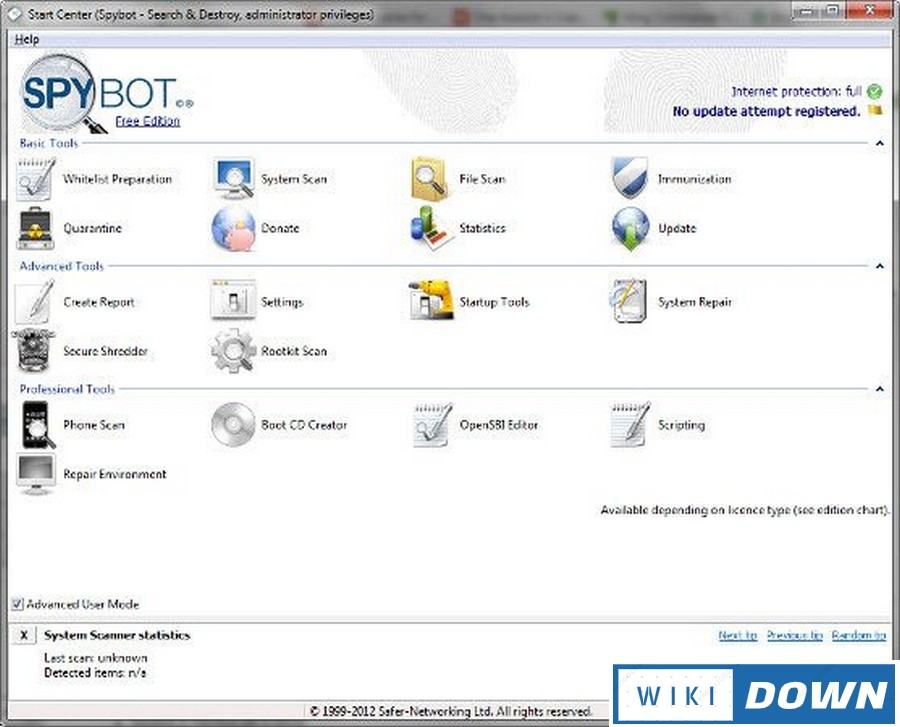Click the Secure Shredder label
The image size is (900, 727).
pos(106,351)
